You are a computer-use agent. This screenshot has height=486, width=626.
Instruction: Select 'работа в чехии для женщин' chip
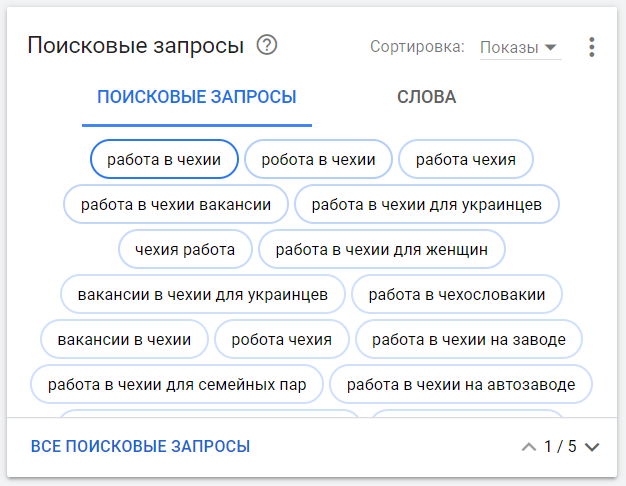click(x=382, y=250)
